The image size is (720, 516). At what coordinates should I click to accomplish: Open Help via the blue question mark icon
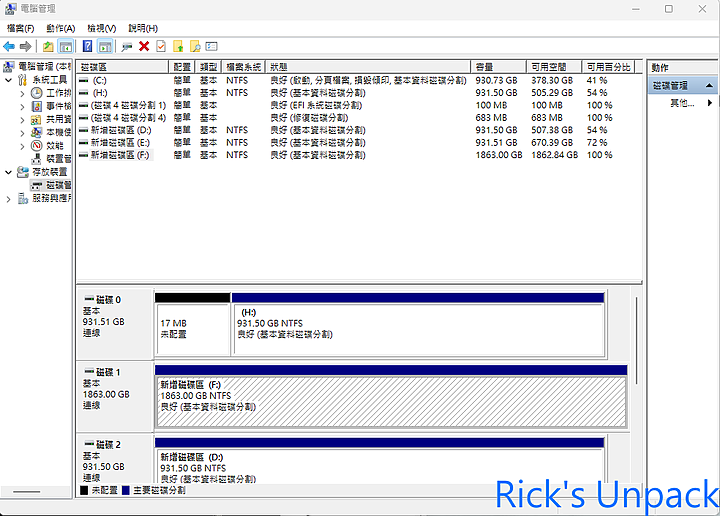(87, 46)
